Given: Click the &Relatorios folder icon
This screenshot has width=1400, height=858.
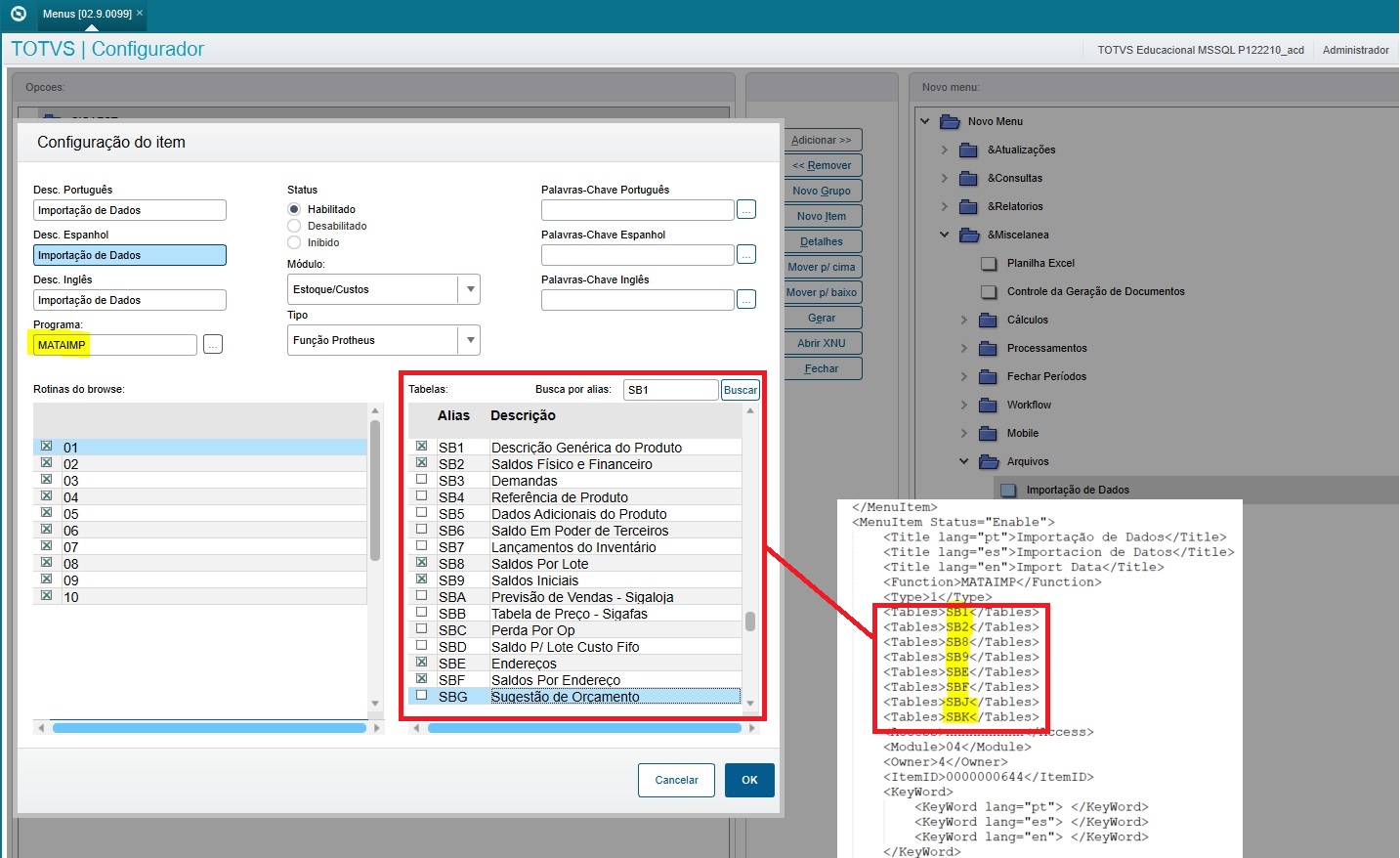Looking at the screenshot, I should click(968, 206).
